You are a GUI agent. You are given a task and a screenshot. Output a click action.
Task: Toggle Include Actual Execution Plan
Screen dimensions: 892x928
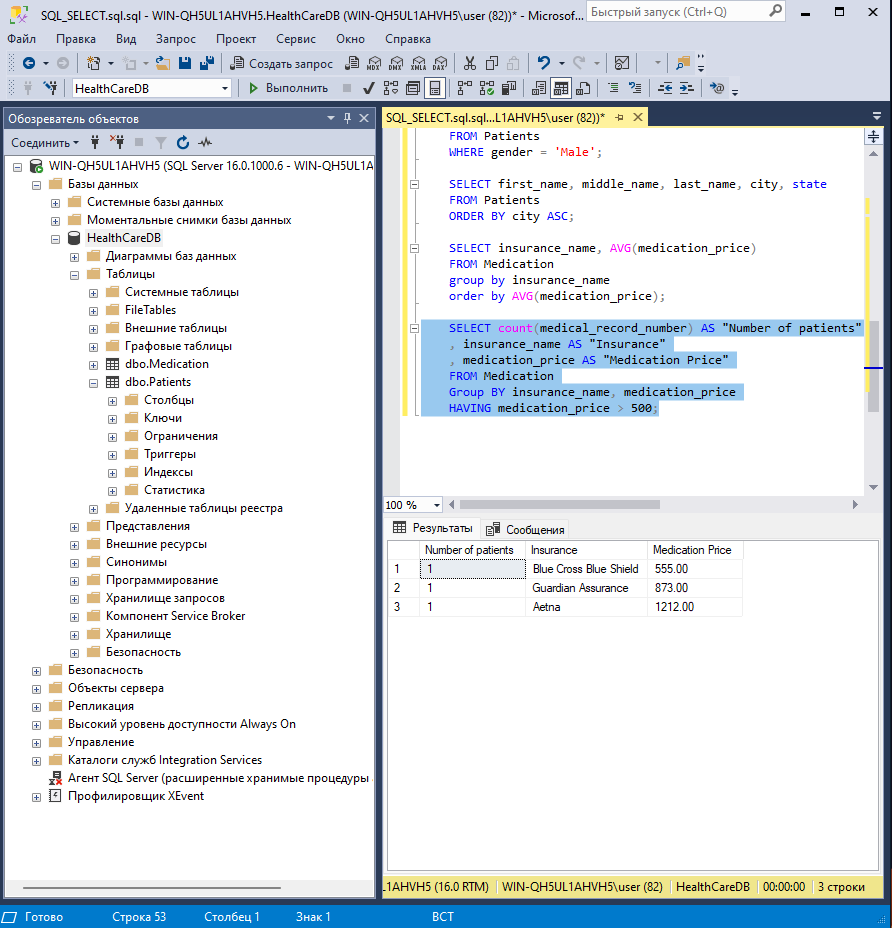(x=465, y=88)
